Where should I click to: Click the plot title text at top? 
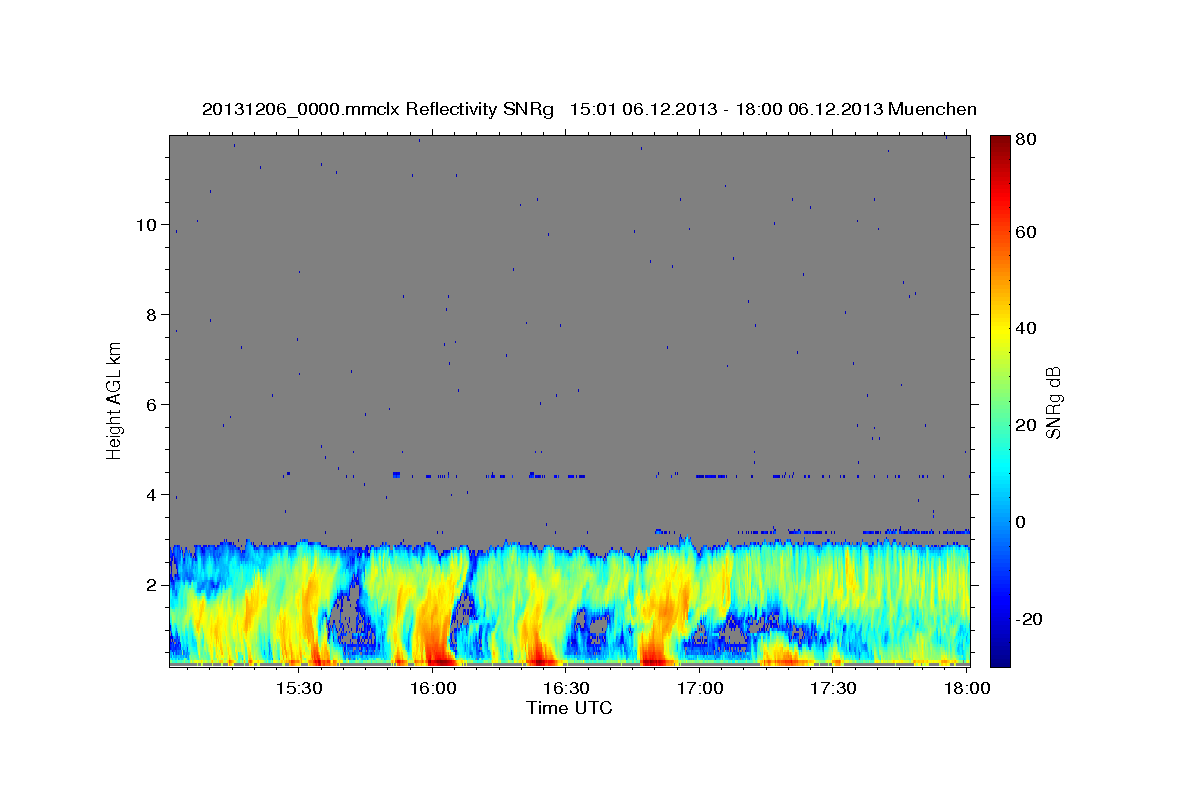[589, 109]
